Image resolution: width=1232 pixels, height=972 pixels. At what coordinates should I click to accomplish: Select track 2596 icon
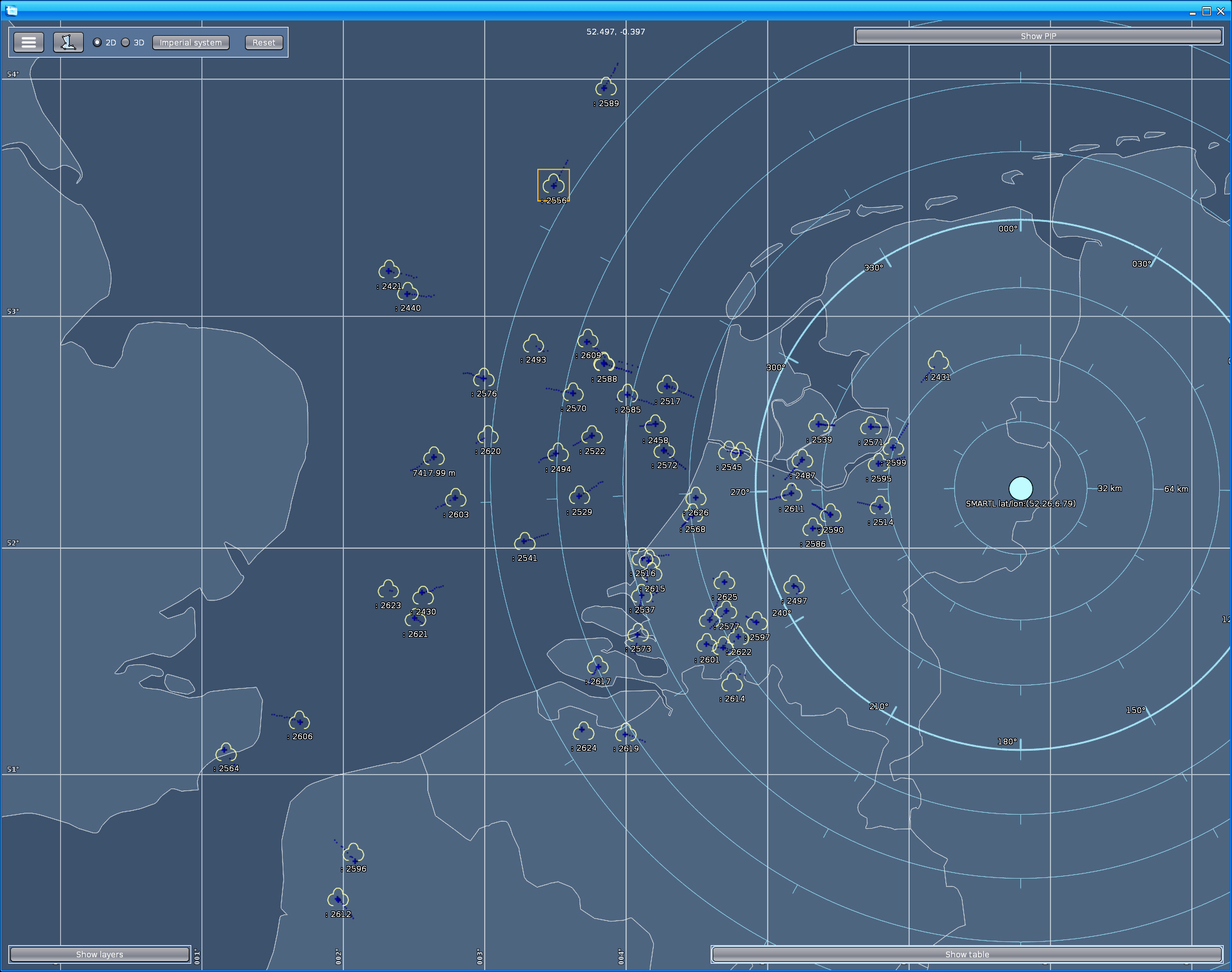[x=353, y=853]
